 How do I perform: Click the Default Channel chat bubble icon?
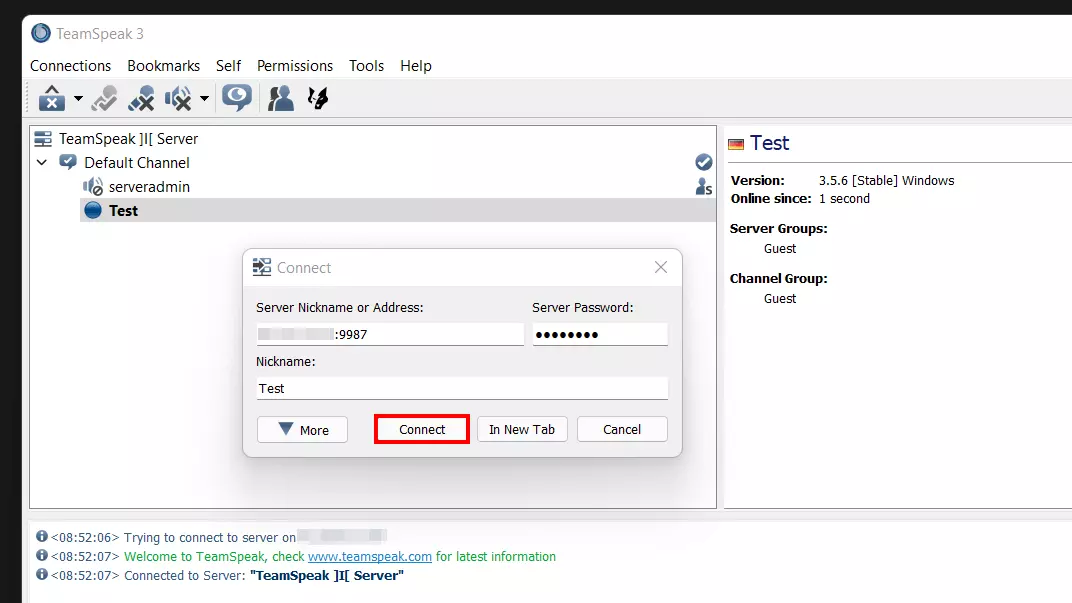coord(68,163)
